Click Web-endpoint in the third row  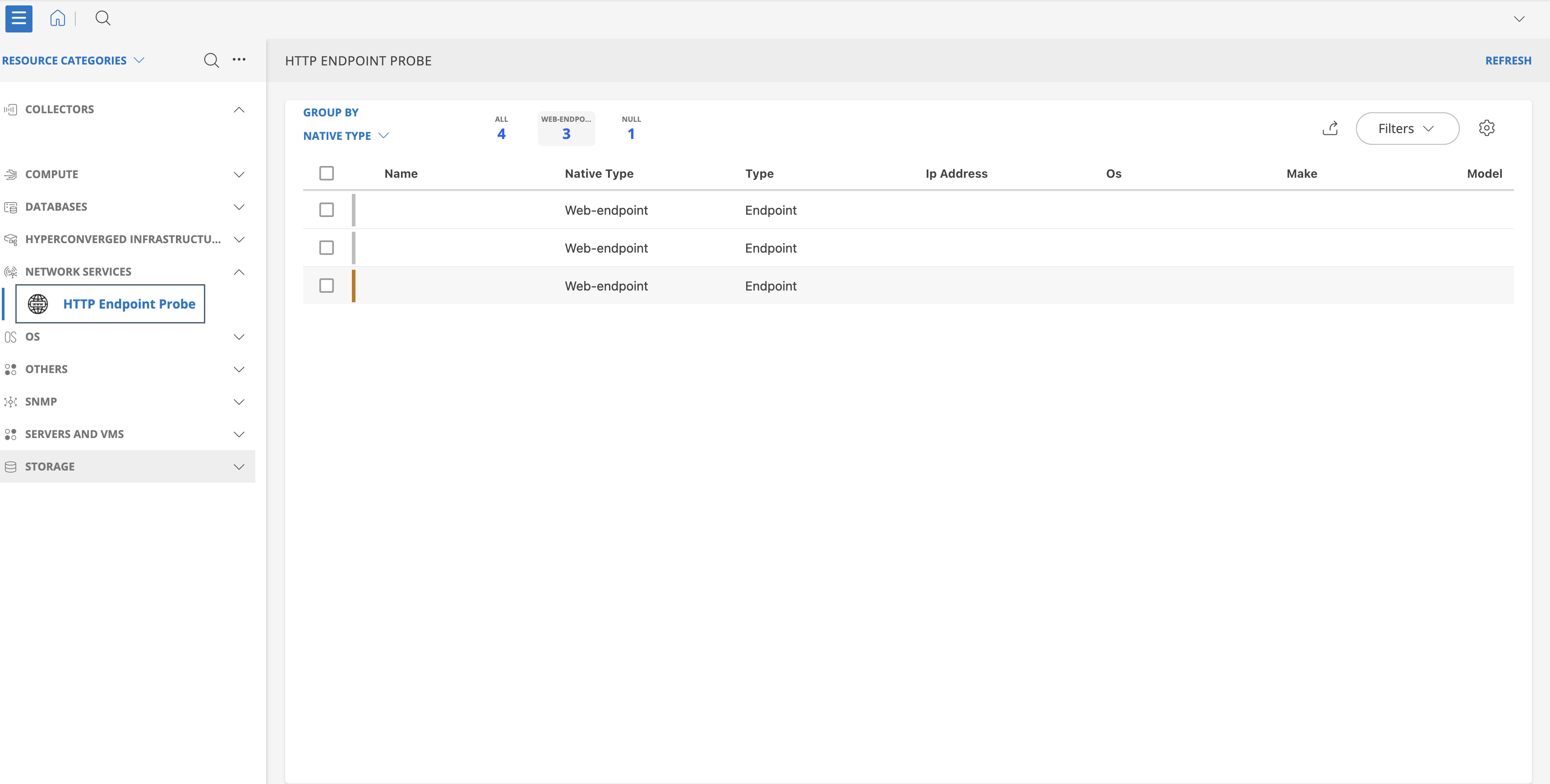[606, 286]
